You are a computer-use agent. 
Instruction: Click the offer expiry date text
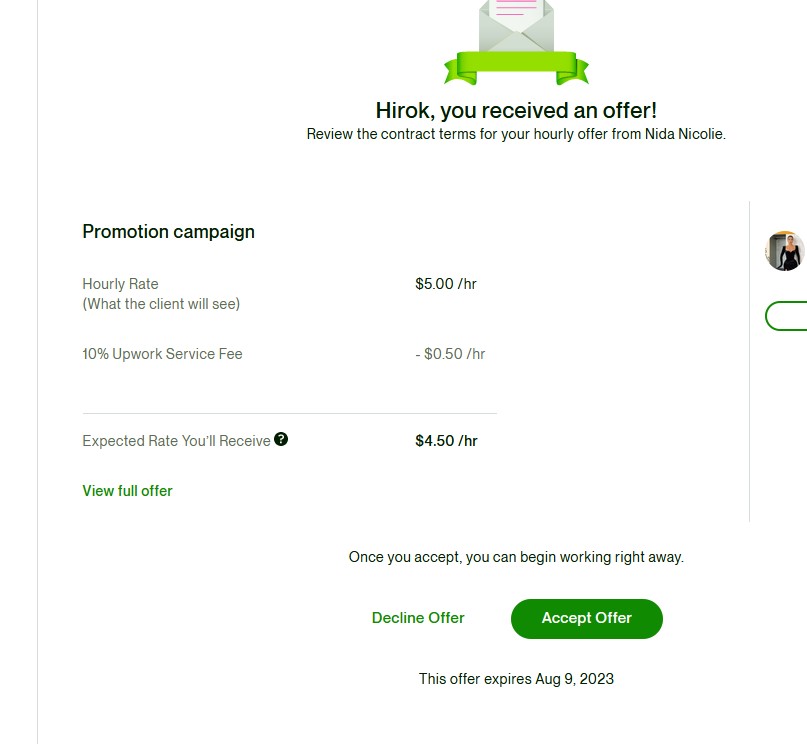coord(516,679)
